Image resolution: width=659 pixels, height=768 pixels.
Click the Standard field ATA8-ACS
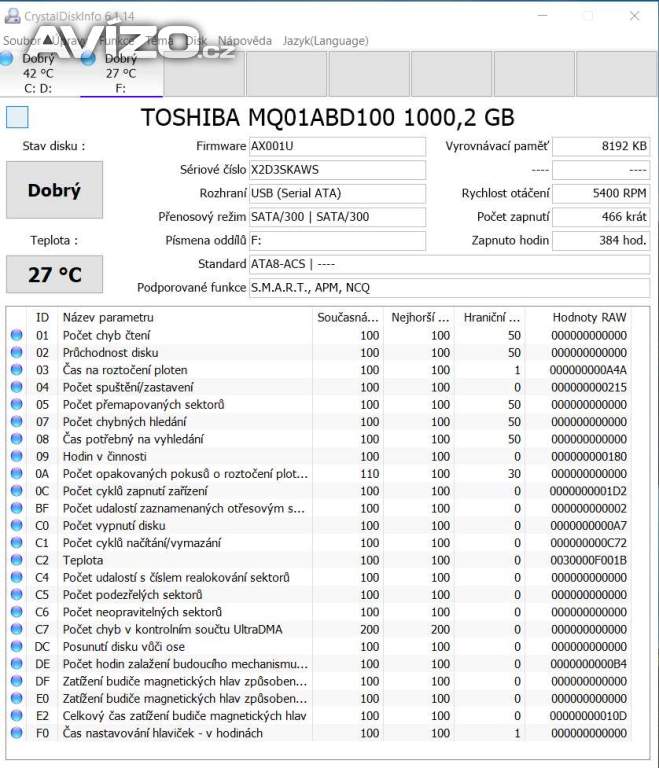(x=449, y=264)
